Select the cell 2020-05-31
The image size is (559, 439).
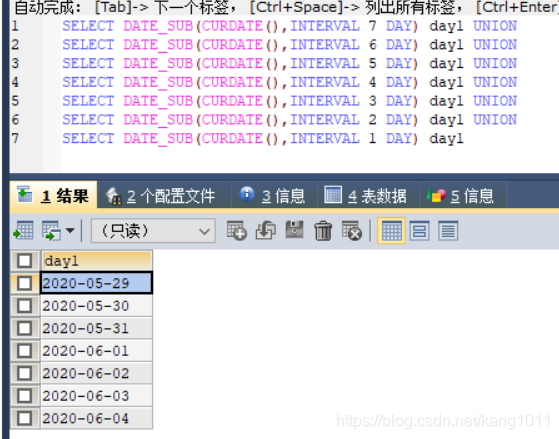tap(97, 328)
